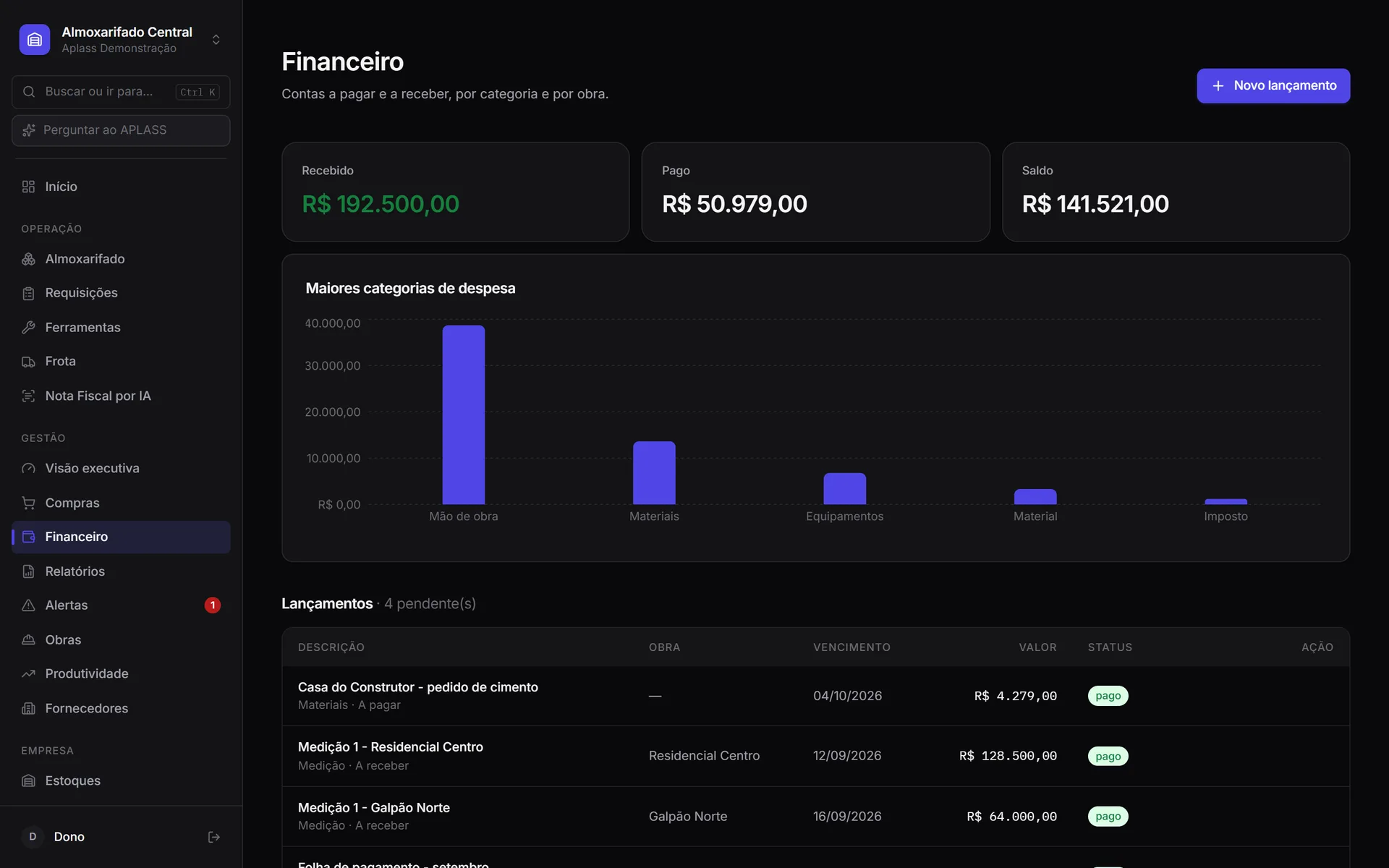Open the Perguntar ao APLASS assistant box
This screenshot has width=1389, height=868.
(x=121, y=130)
